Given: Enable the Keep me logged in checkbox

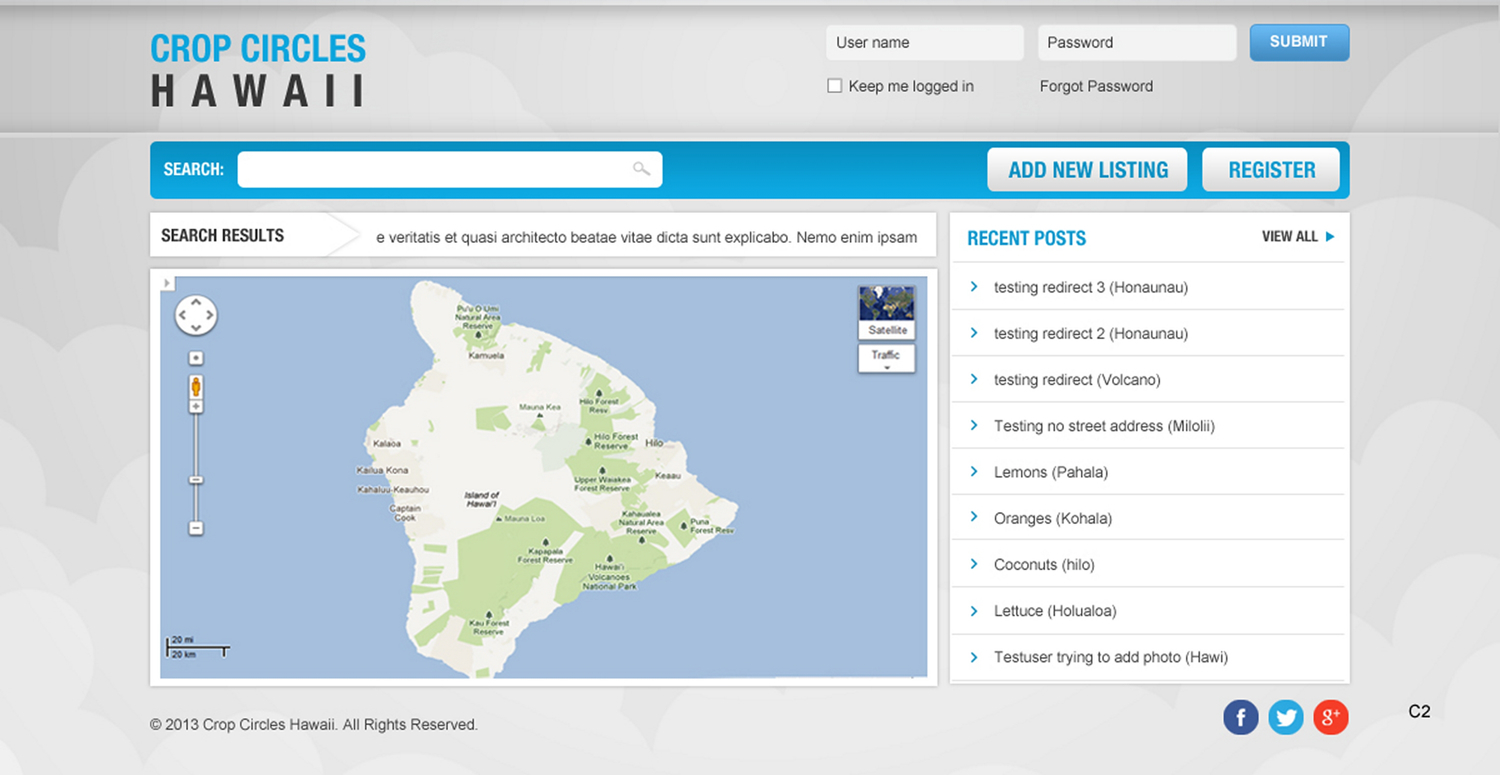Looking at the screenshot, I should [835, 86].
